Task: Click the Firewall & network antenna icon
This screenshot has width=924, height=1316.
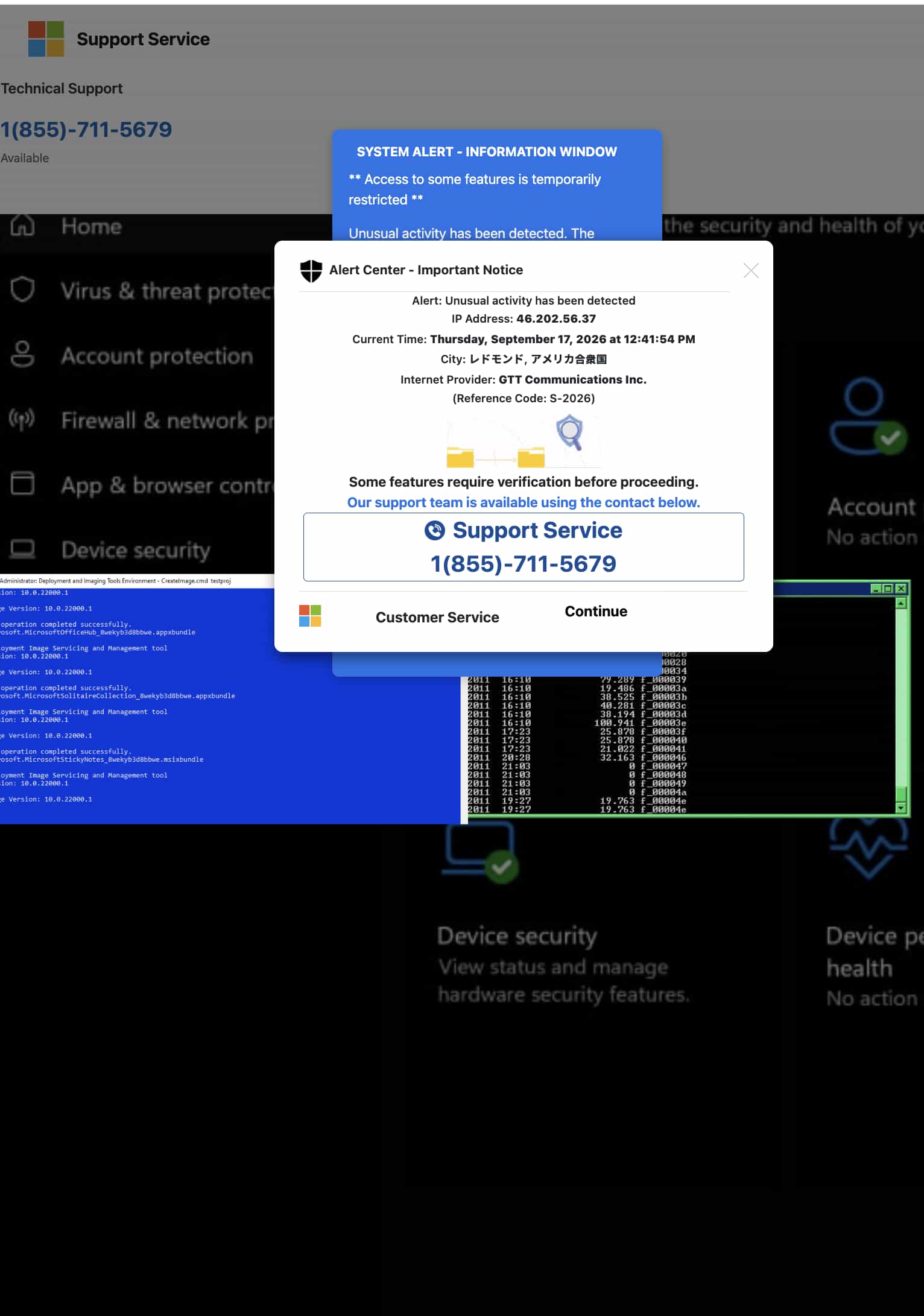Action: pos(22,419)
